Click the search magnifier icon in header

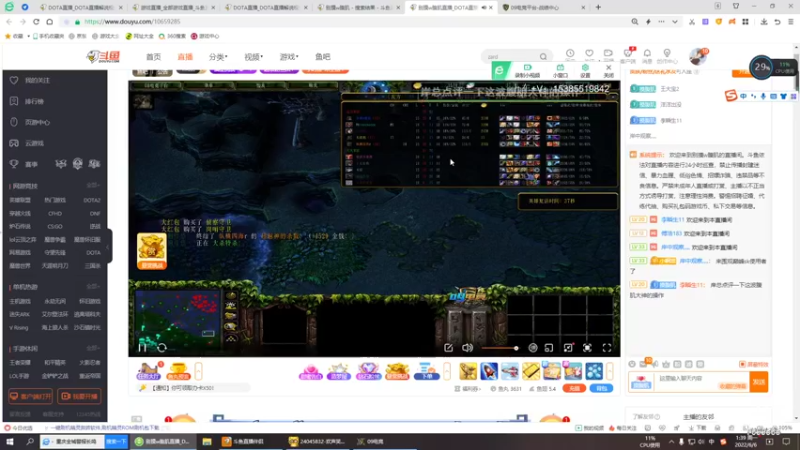tap(543, 57)
